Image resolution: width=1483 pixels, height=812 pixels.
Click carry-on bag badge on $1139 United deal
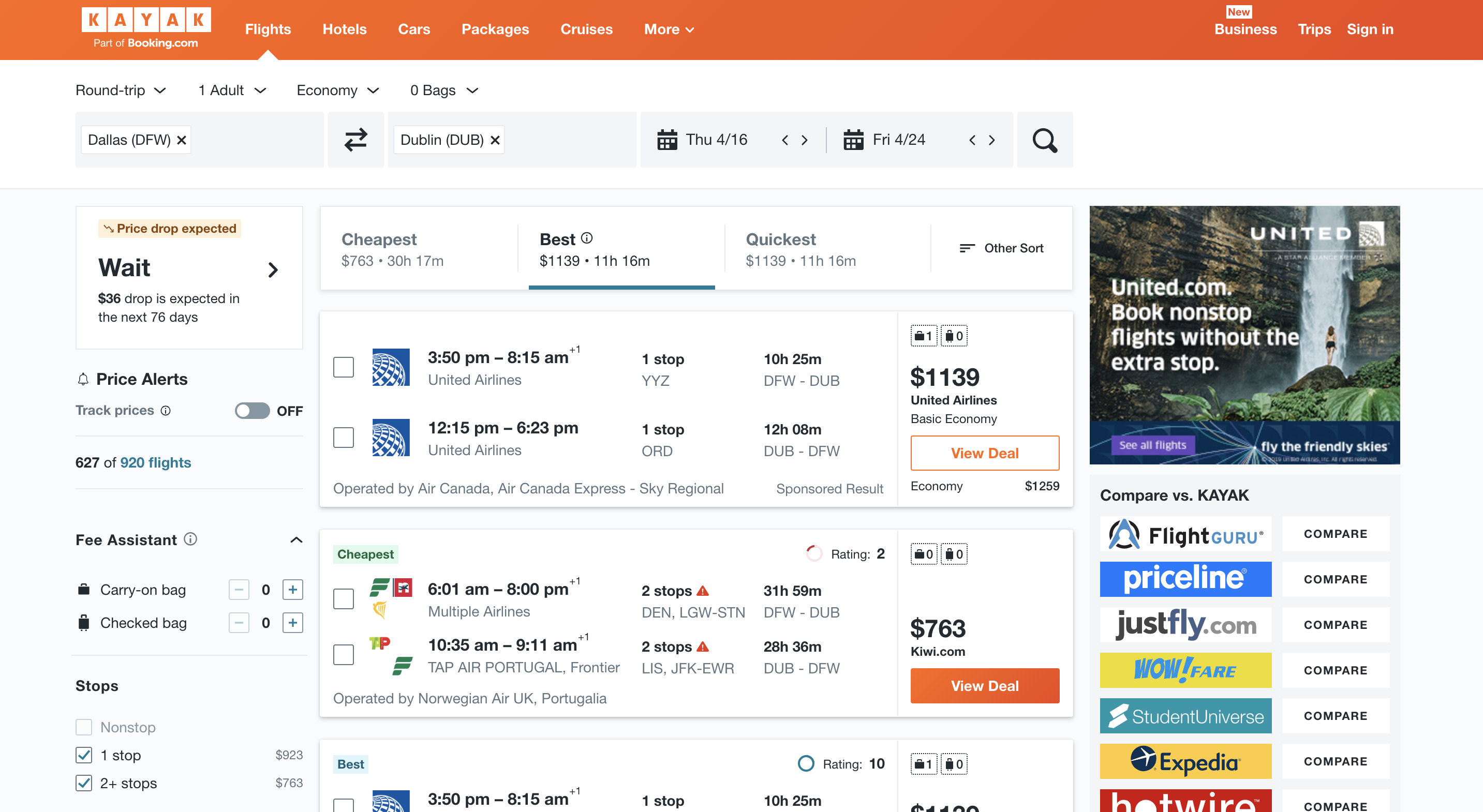(924, 336)
